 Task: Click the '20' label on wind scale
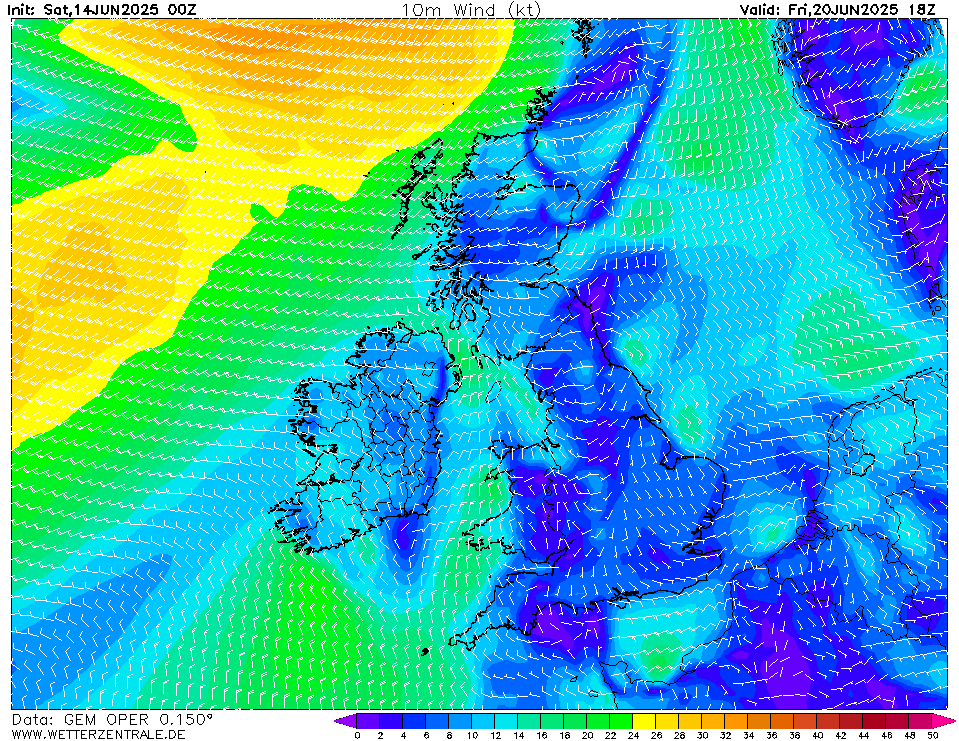pyautogui.click(x=587, y=735)
